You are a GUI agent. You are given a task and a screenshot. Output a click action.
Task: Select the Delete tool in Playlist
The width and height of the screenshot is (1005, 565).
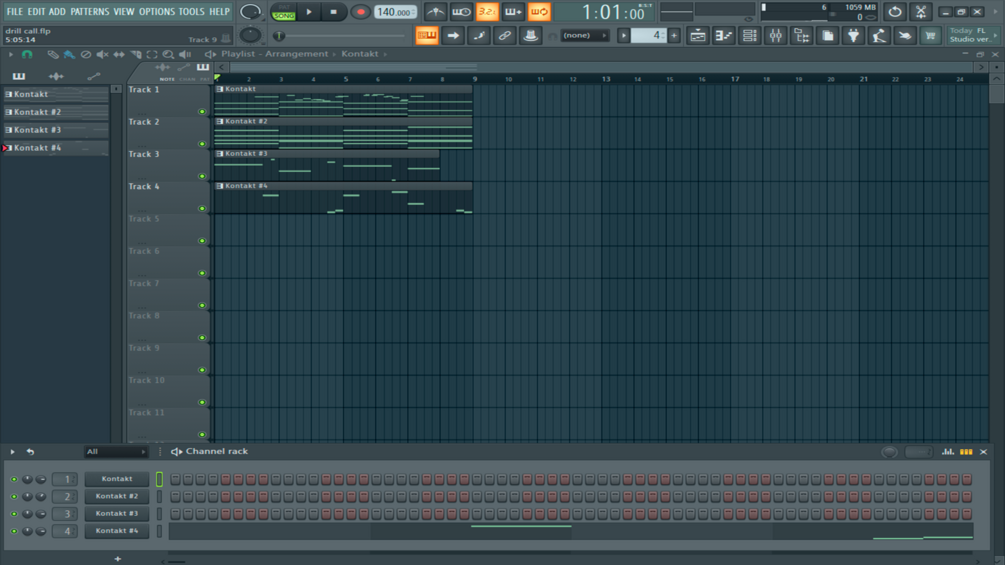click(85, 54)
